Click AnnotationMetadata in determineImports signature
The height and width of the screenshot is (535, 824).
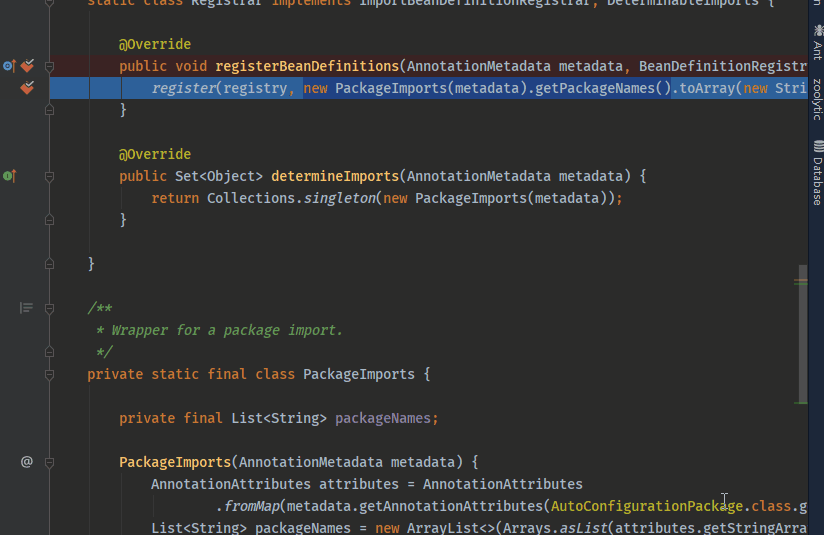point(479,176)
